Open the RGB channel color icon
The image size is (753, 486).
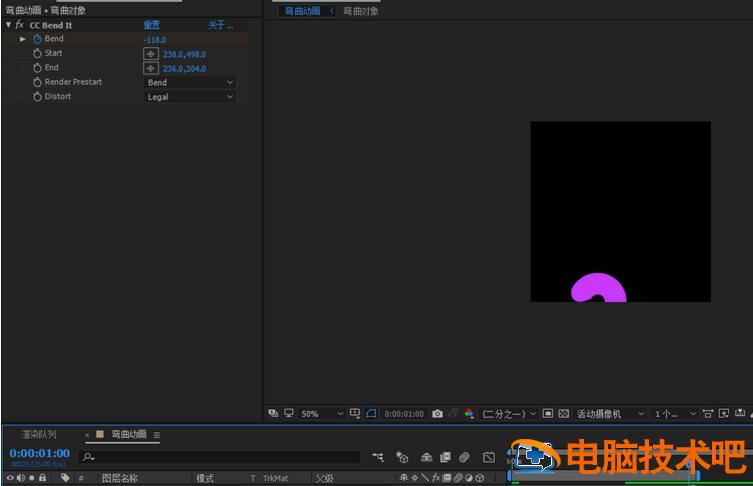(469, 413)
